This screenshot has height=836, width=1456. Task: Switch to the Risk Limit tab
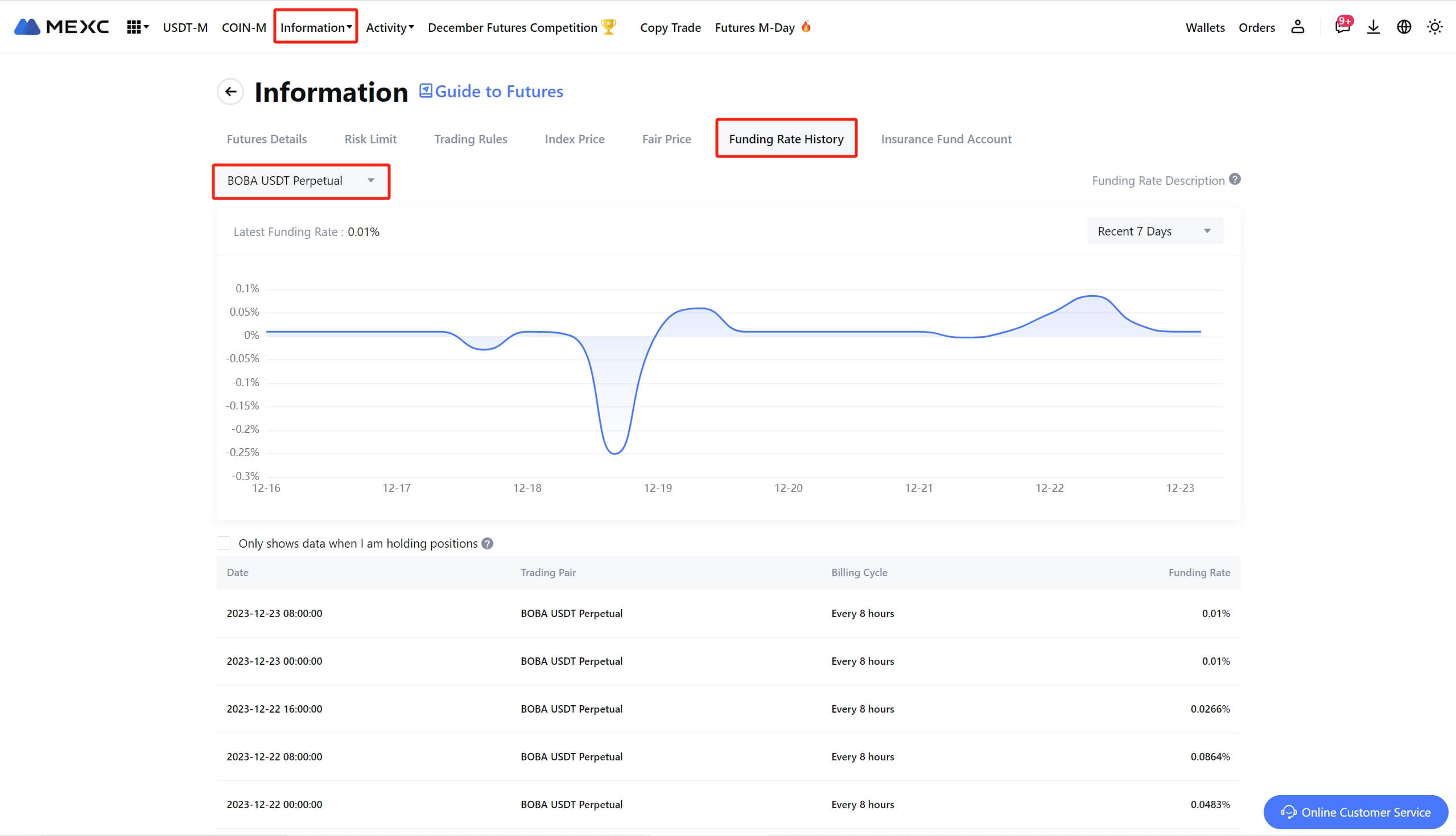[370, 139]
